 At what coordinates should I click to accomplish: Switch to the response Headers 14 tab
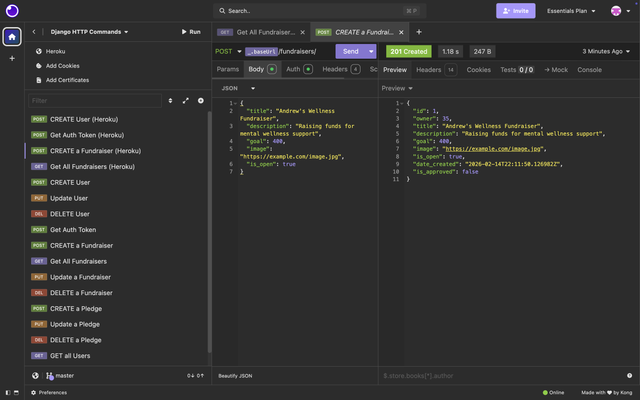tap(436, 70)
